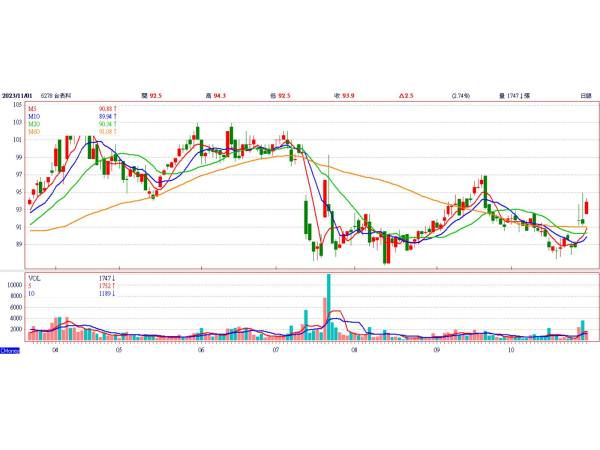Click the 08 month marker on time axis
The width and height of the screenshot is (600, 450).
354,351
